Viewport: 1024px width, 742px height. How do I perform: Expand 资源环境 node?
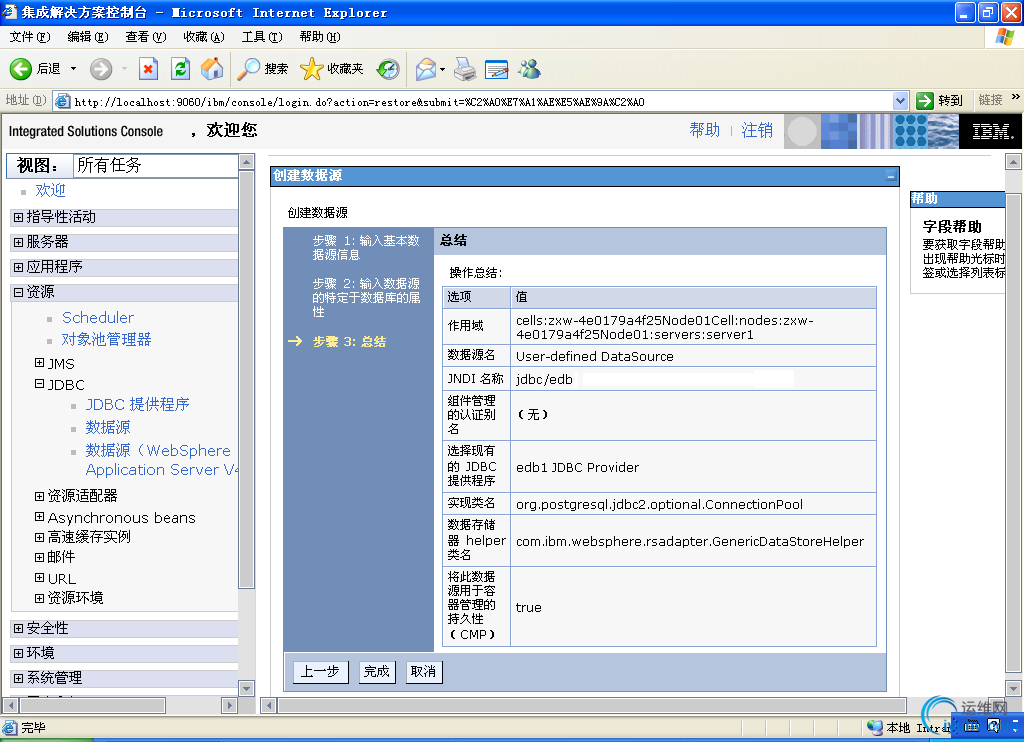39,598
